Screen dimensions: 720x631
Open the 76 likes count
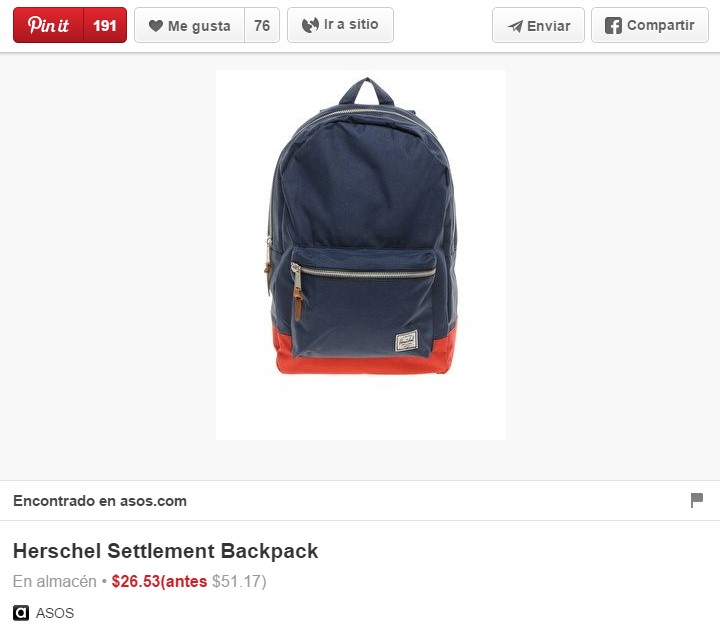(x=262, y=25)
